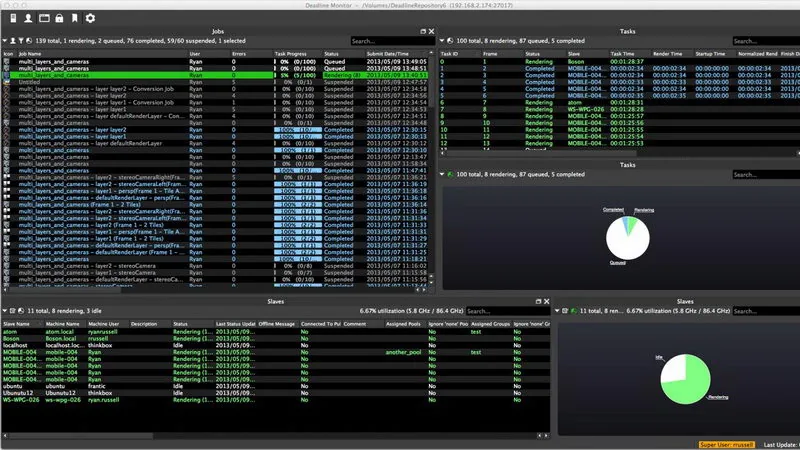Expand the Jobs panel dropdown arrow
800x450 pixels.
click(x=5, y=41)
